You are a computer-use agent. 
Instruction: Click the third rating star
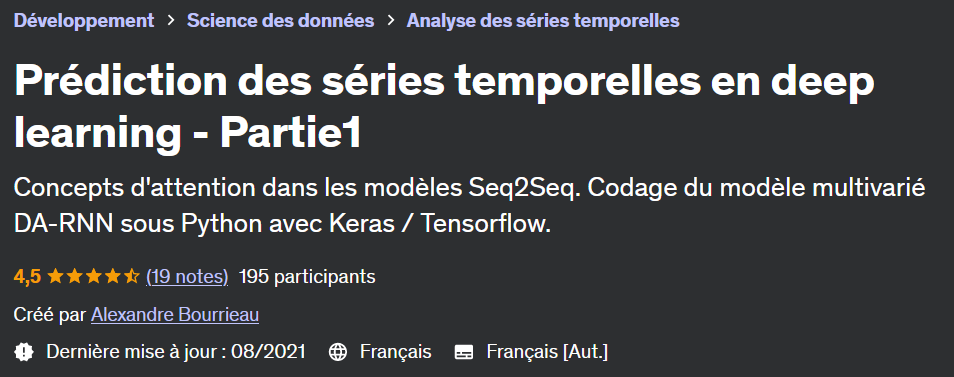[x=94, y=277]
